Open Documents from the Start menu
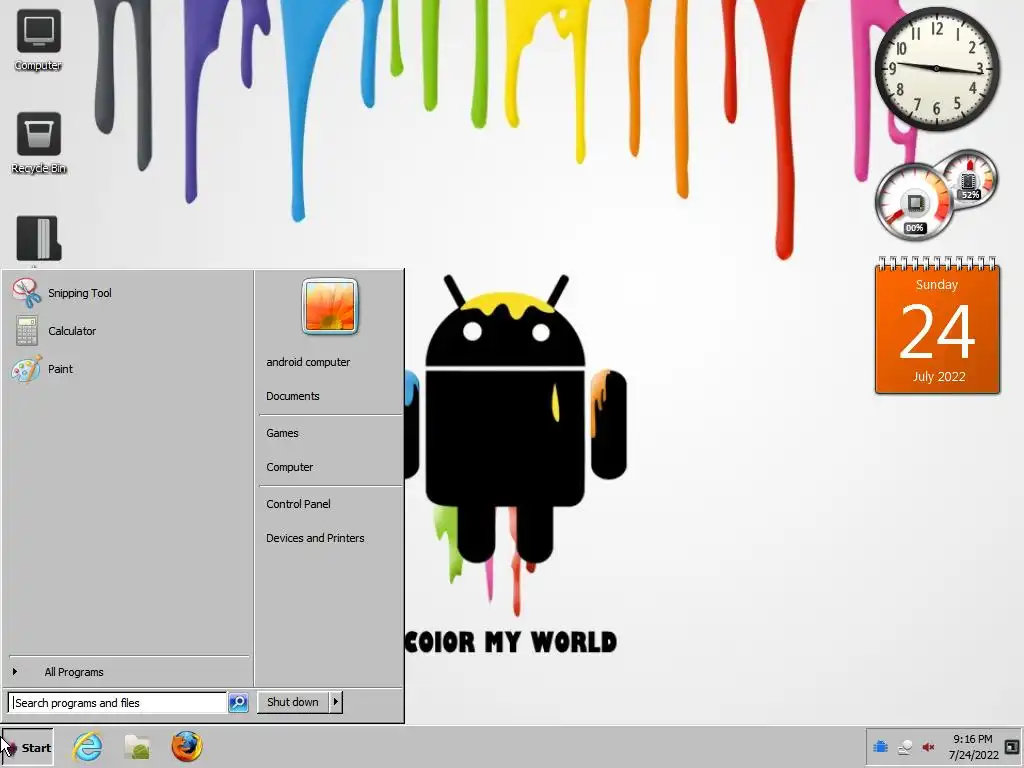1024x768 pixels. click(x=293, y=396)
